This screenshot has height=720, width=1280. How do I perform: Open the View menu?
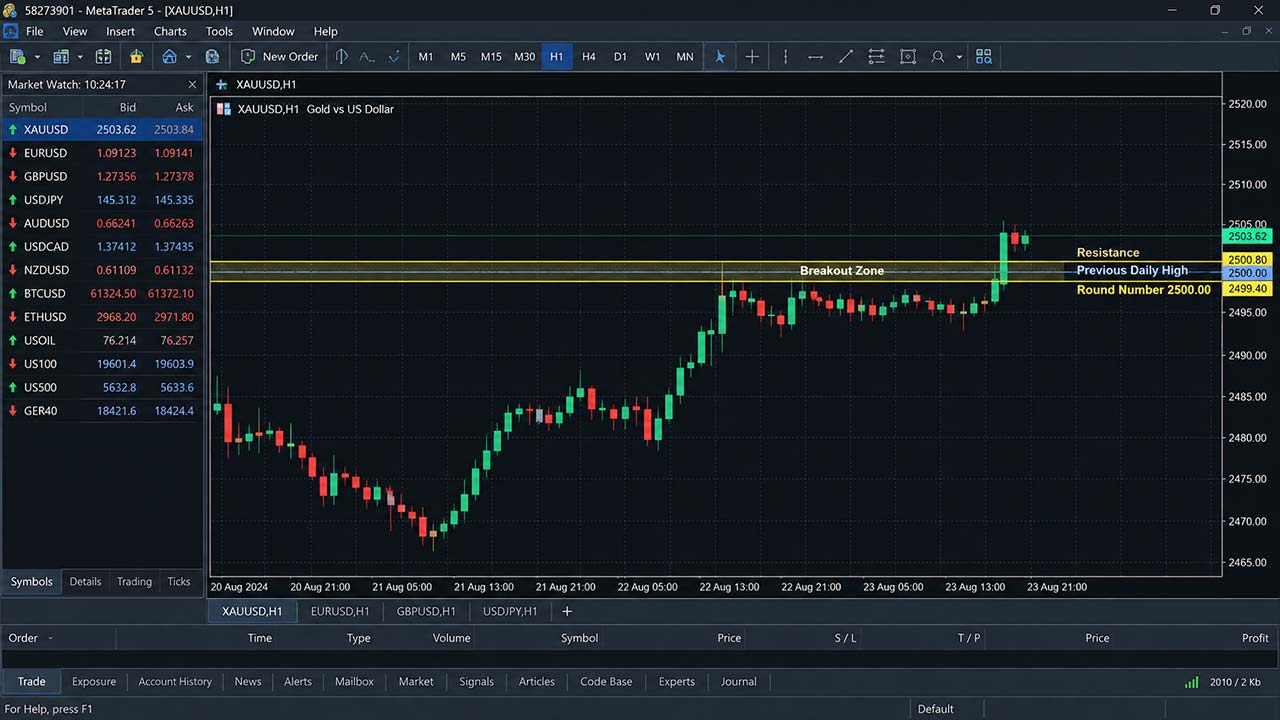[x=75, y=31]
